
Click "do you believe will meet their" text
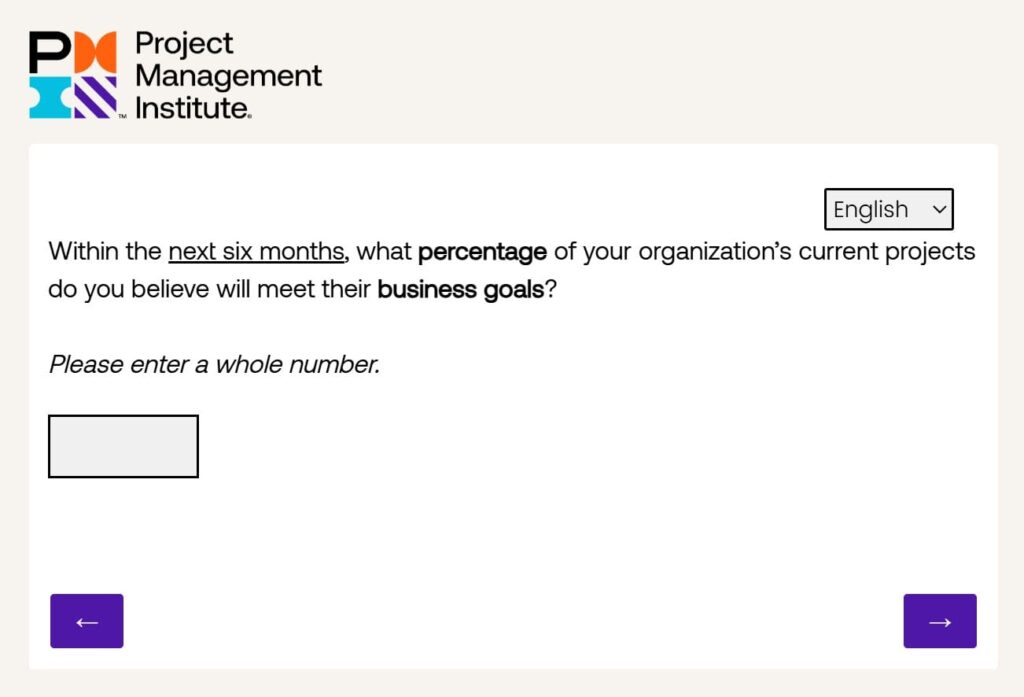pos(209,290)
